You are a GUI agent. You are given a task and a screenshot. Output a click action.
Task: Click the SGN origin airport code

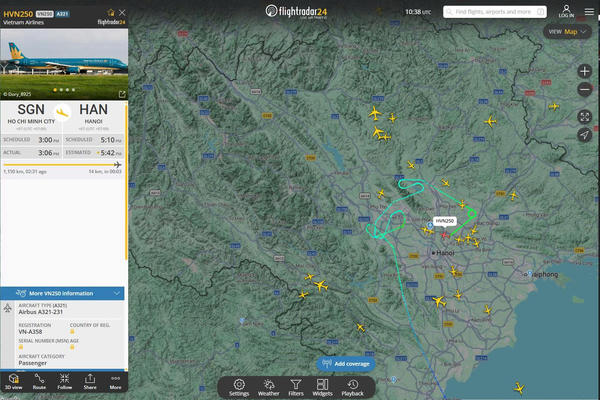tap(31, 110)
